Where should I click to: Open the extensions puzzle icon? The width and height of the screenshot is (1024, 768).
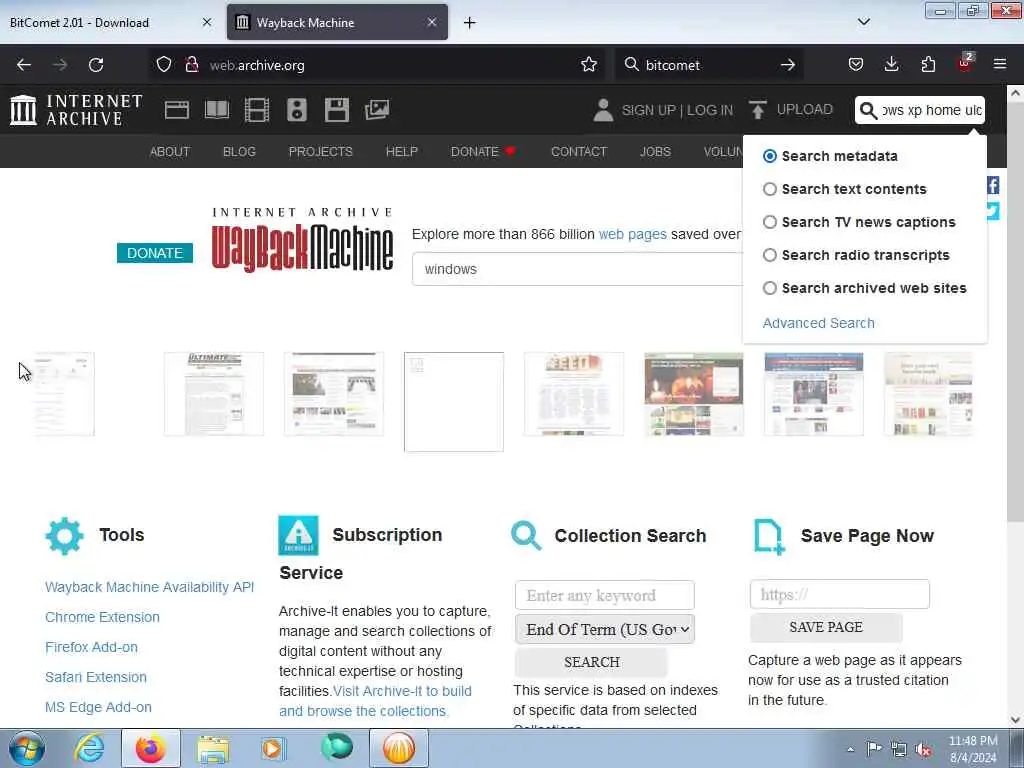[928, 64]
